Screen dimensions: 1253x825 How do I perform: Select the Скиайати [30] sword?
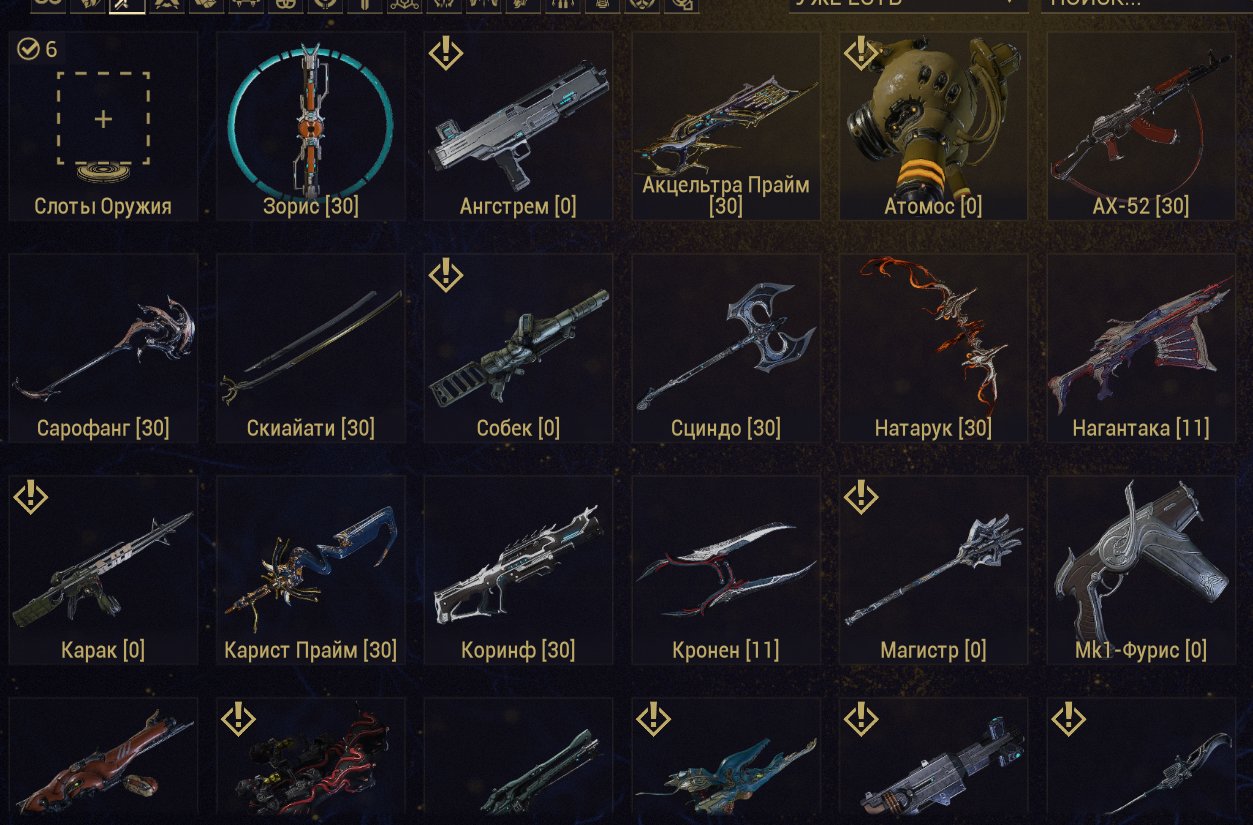310,348
